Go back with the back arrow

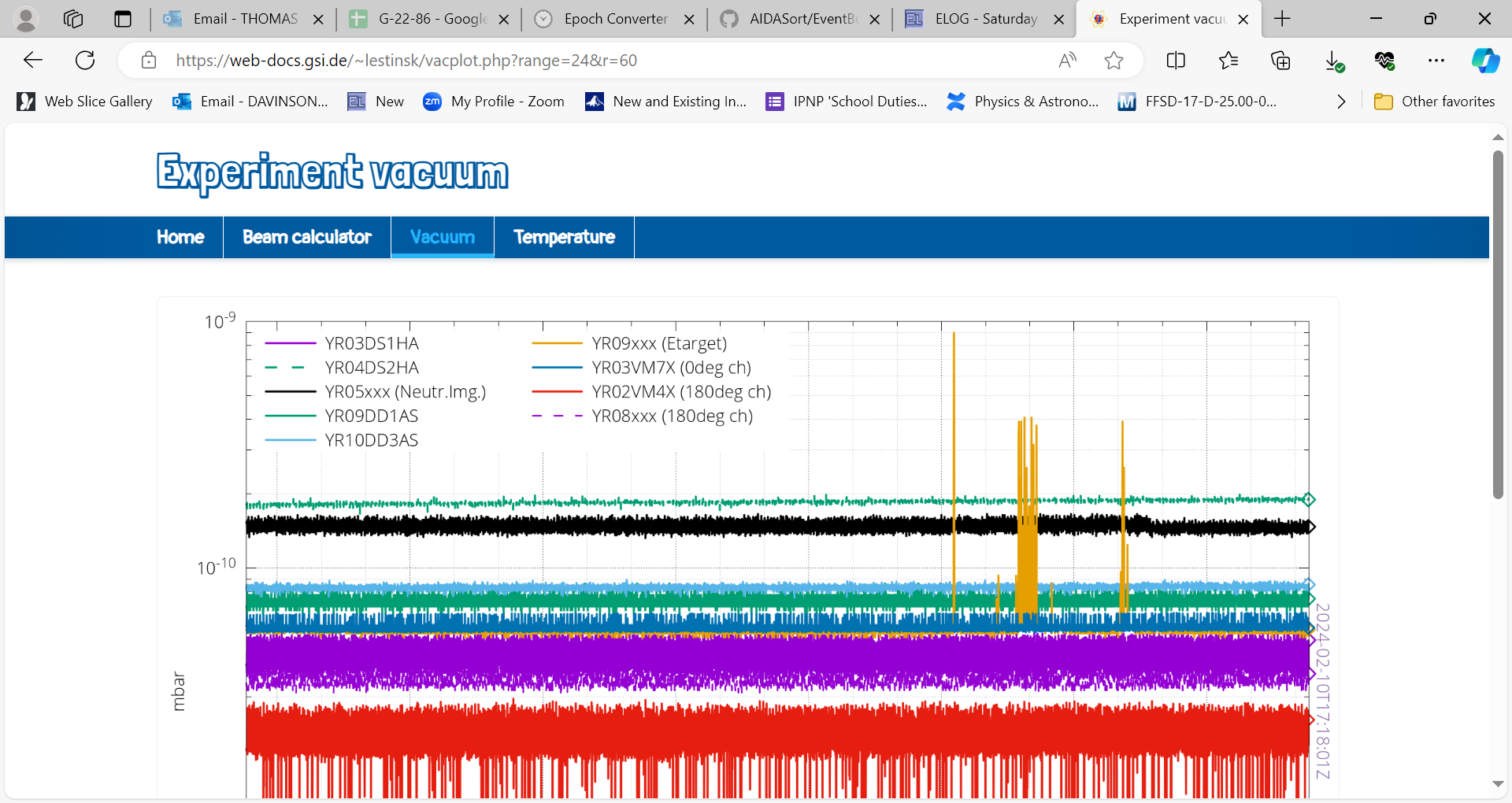[x=33, y=60]
